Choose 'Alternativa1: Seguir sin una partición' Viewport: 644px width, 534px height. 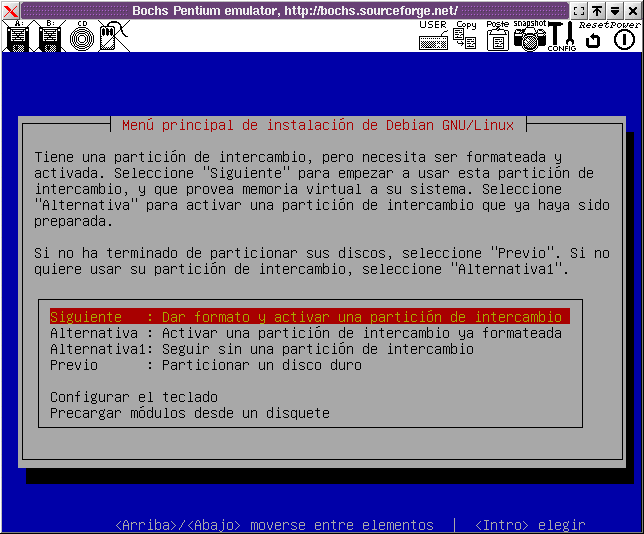(x=262, y=349)
